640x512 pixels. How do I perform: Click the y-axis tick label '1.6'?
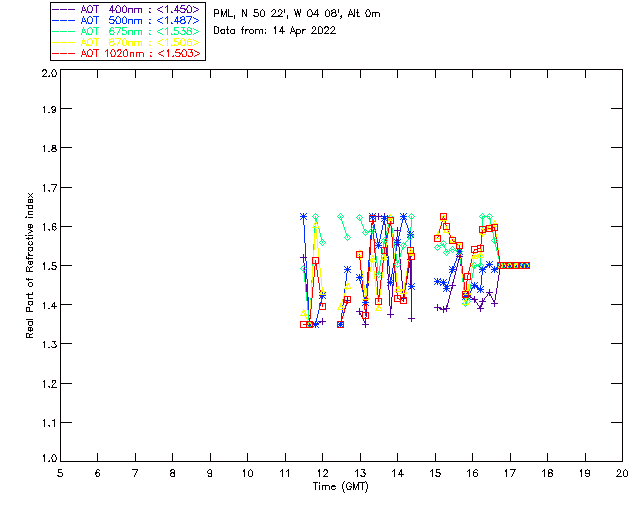tap(49, 227)
